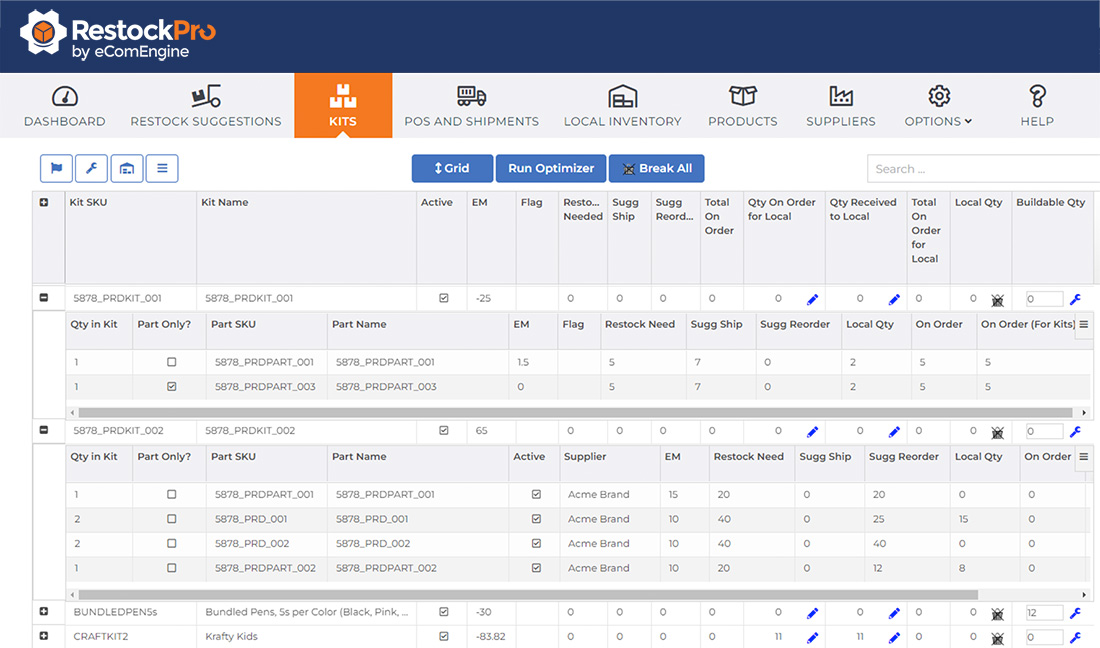Click pencil icon for CRAFTKIT2 Qty On Order
Image resolution: width=1100 pixels, height=648 pixels.
coord(812,637)
